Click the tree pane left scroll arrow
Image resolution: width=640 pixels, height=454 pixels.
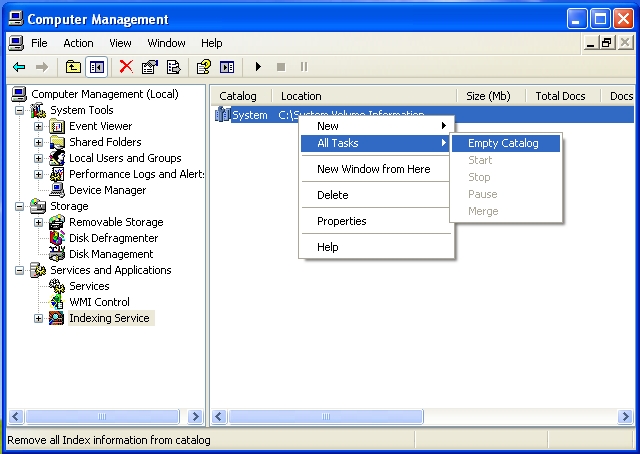click(x=16, y=416)
